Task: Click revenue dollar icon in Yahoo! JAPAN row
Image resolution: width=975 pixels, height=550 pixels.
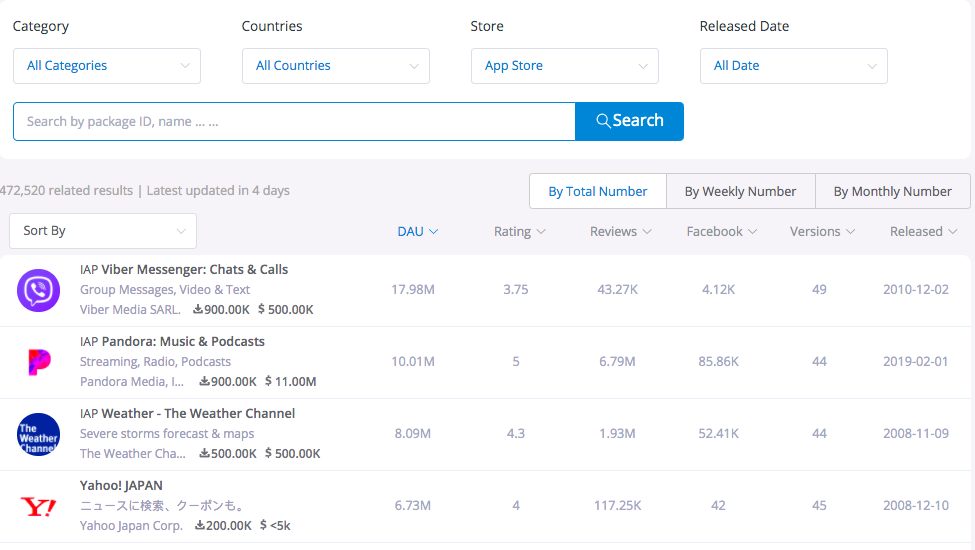Action: (x=264, y=525)
